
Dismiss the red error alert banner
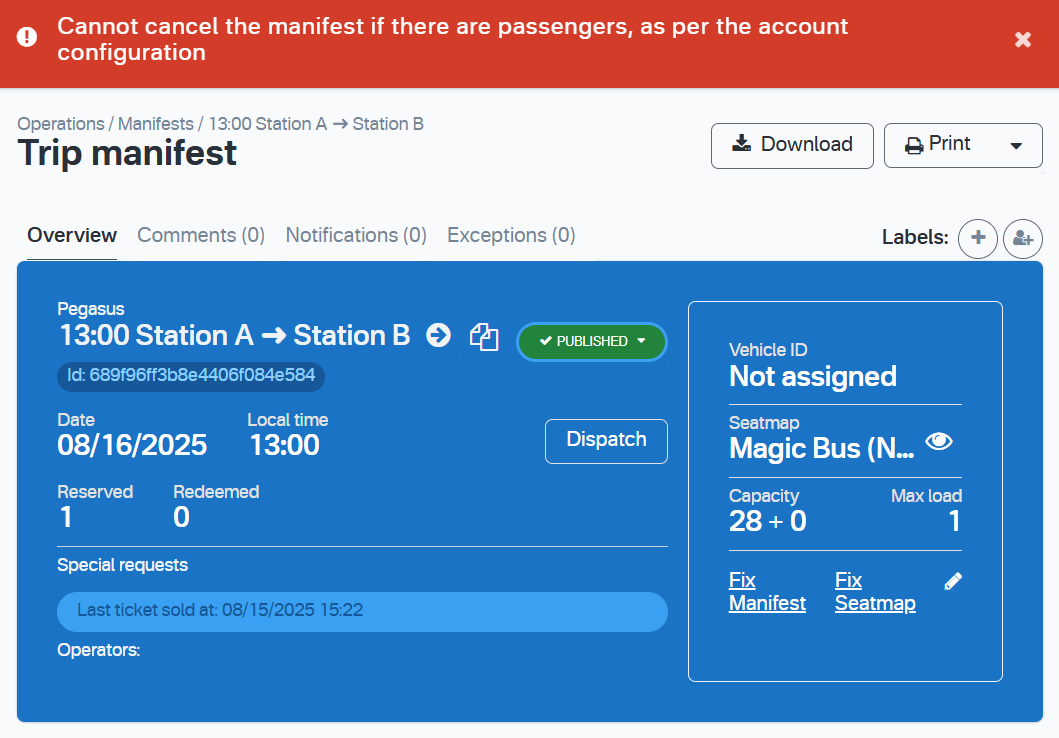click(x=1023, y=40)
